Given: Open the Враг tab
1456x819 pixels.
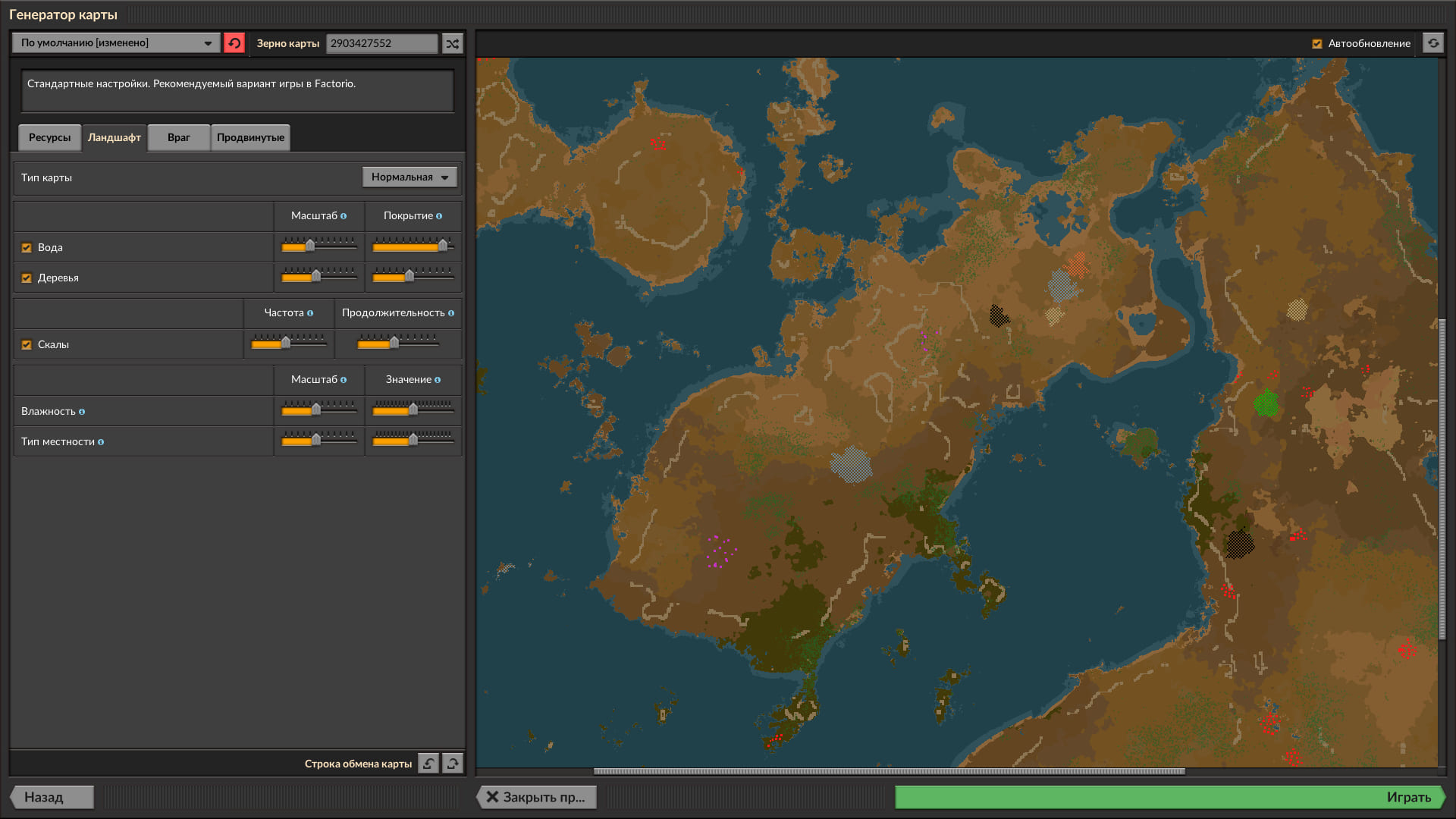Looking at the screenshot, I should tap(178, 137).
